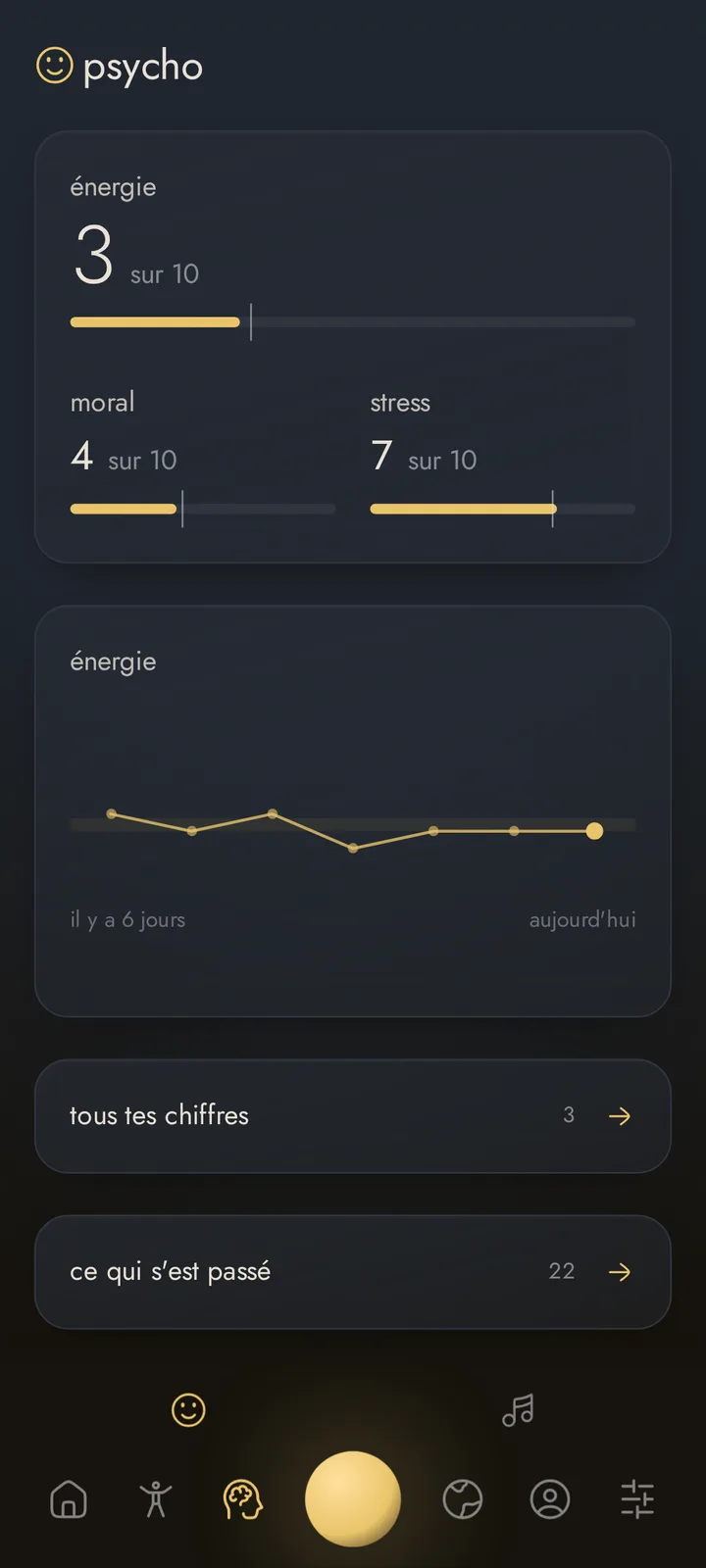
Task: Switch to the music note sub-tab
Action: pyautogui.click(x=518, y=1410)
